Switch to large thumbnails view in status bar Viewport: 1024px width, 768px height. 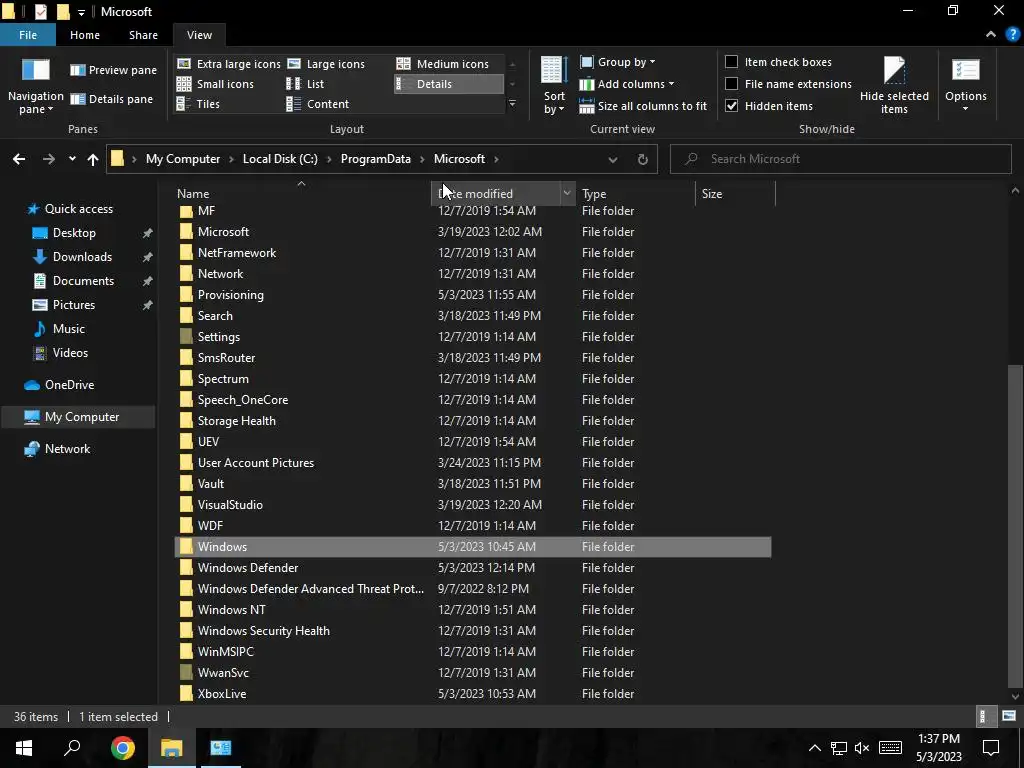tap(1009, 716)
